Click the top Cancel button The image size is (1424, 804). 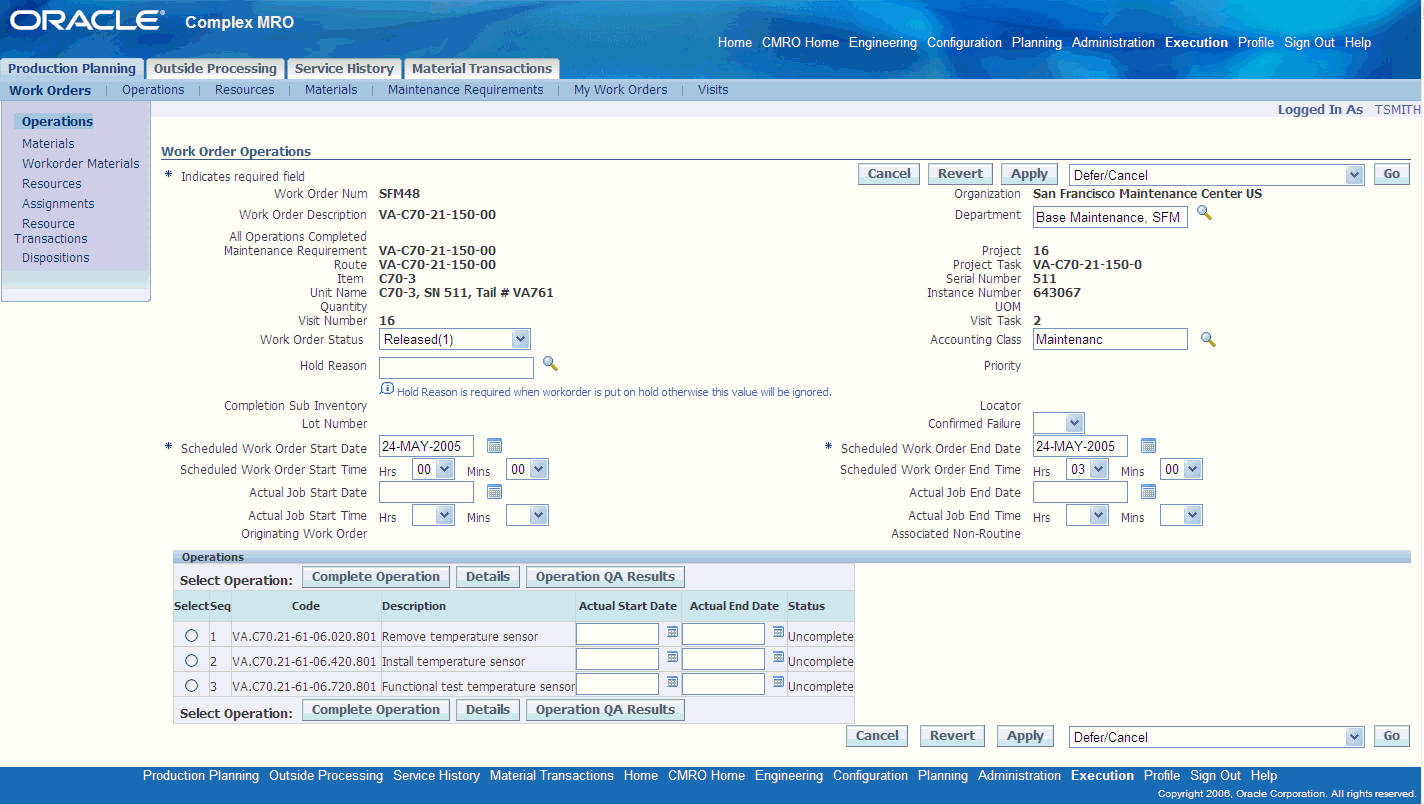click(889, 174)
